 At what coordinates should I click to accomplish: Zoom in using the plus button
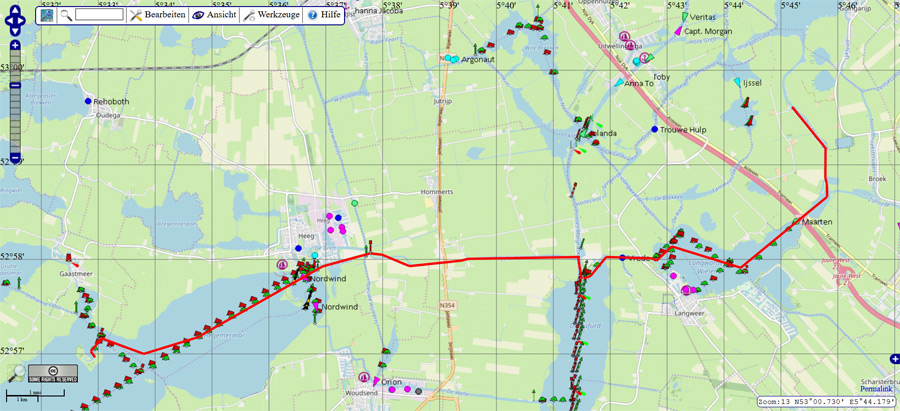click(15, 46)
